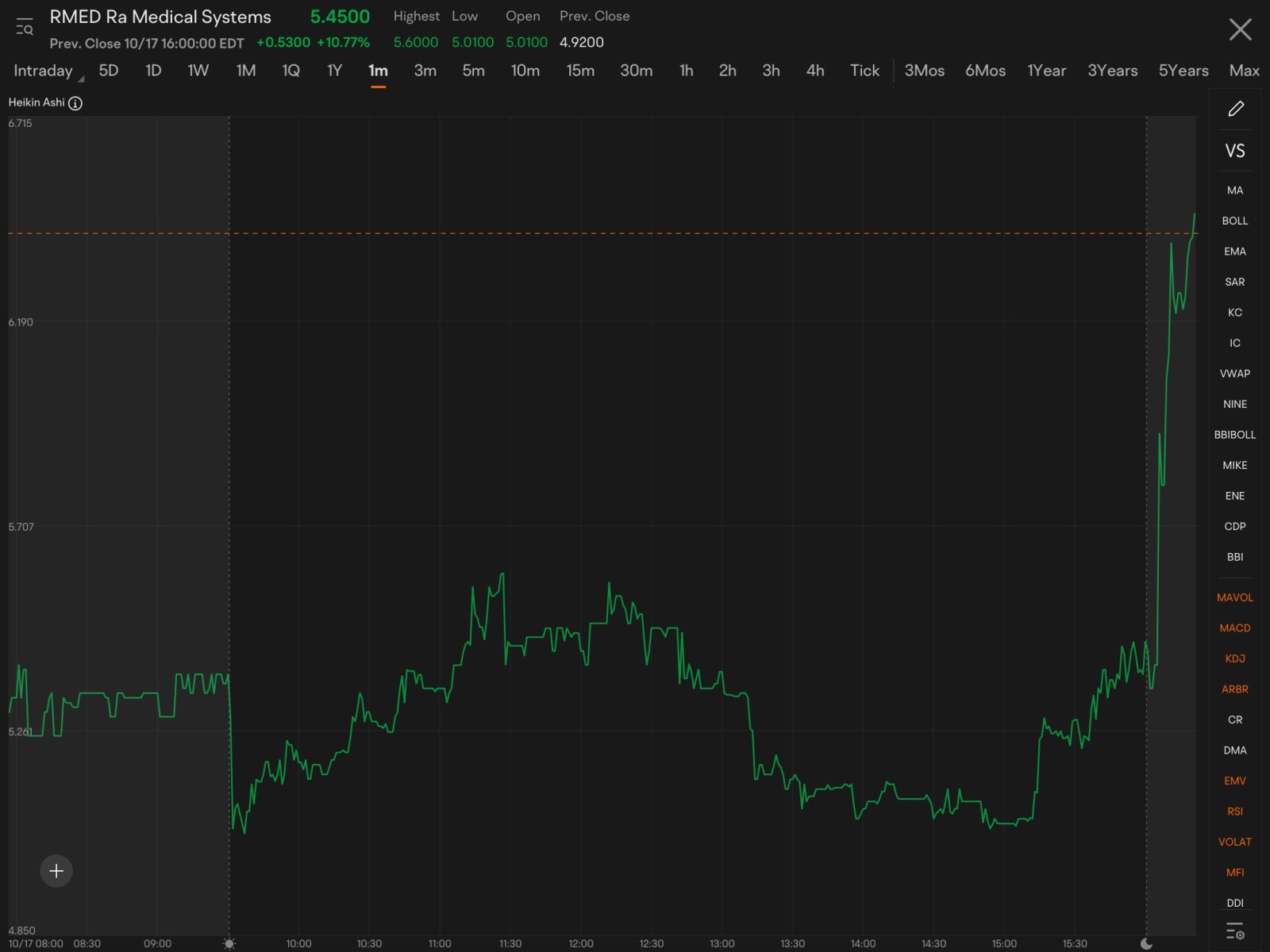Open the VS compare tool
The height and width of the screenshot is (952, 1270).
(1235, 151)
